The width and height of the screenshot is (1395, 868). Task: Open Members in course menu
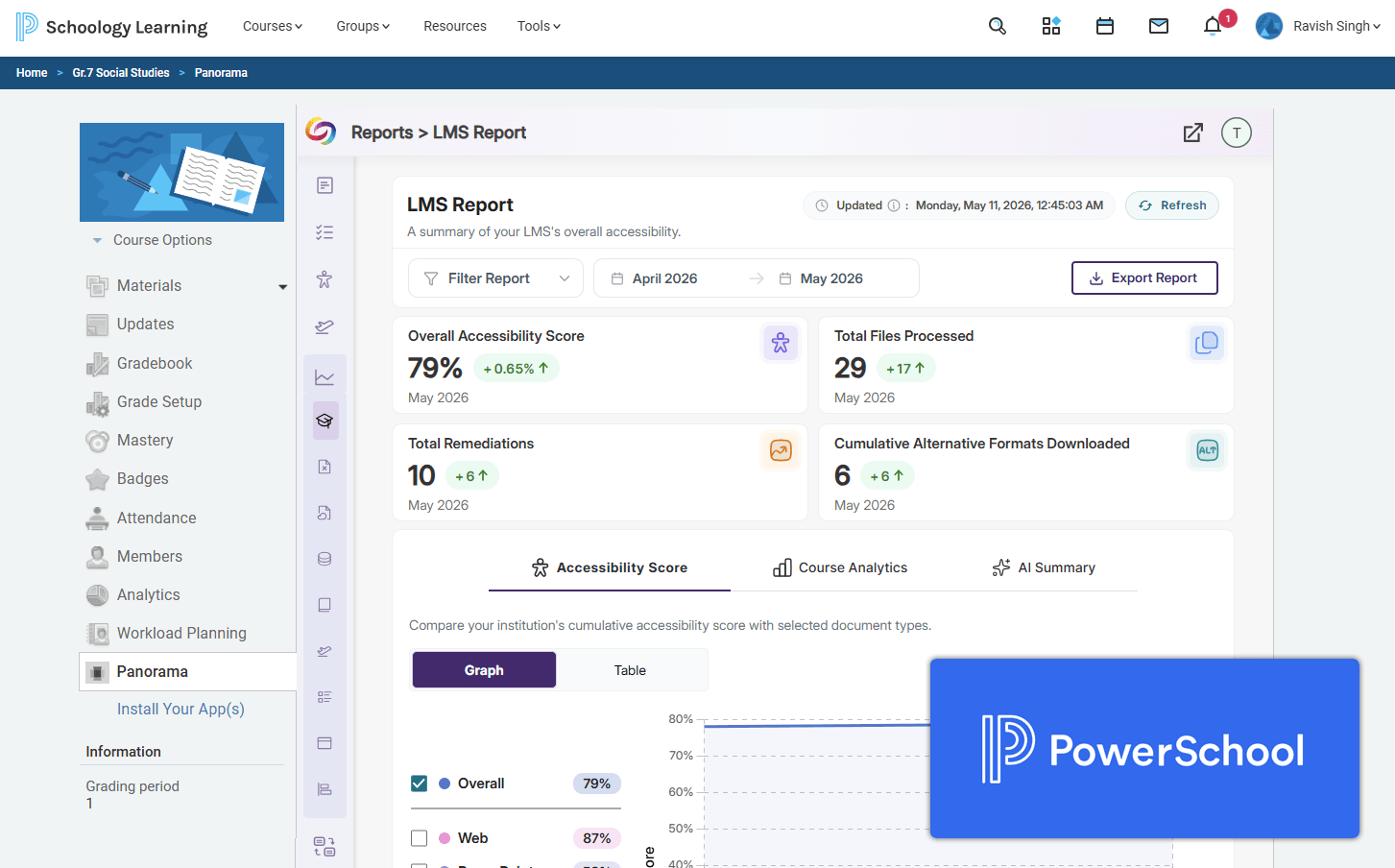pyautogui.click(x=150, y=556)
